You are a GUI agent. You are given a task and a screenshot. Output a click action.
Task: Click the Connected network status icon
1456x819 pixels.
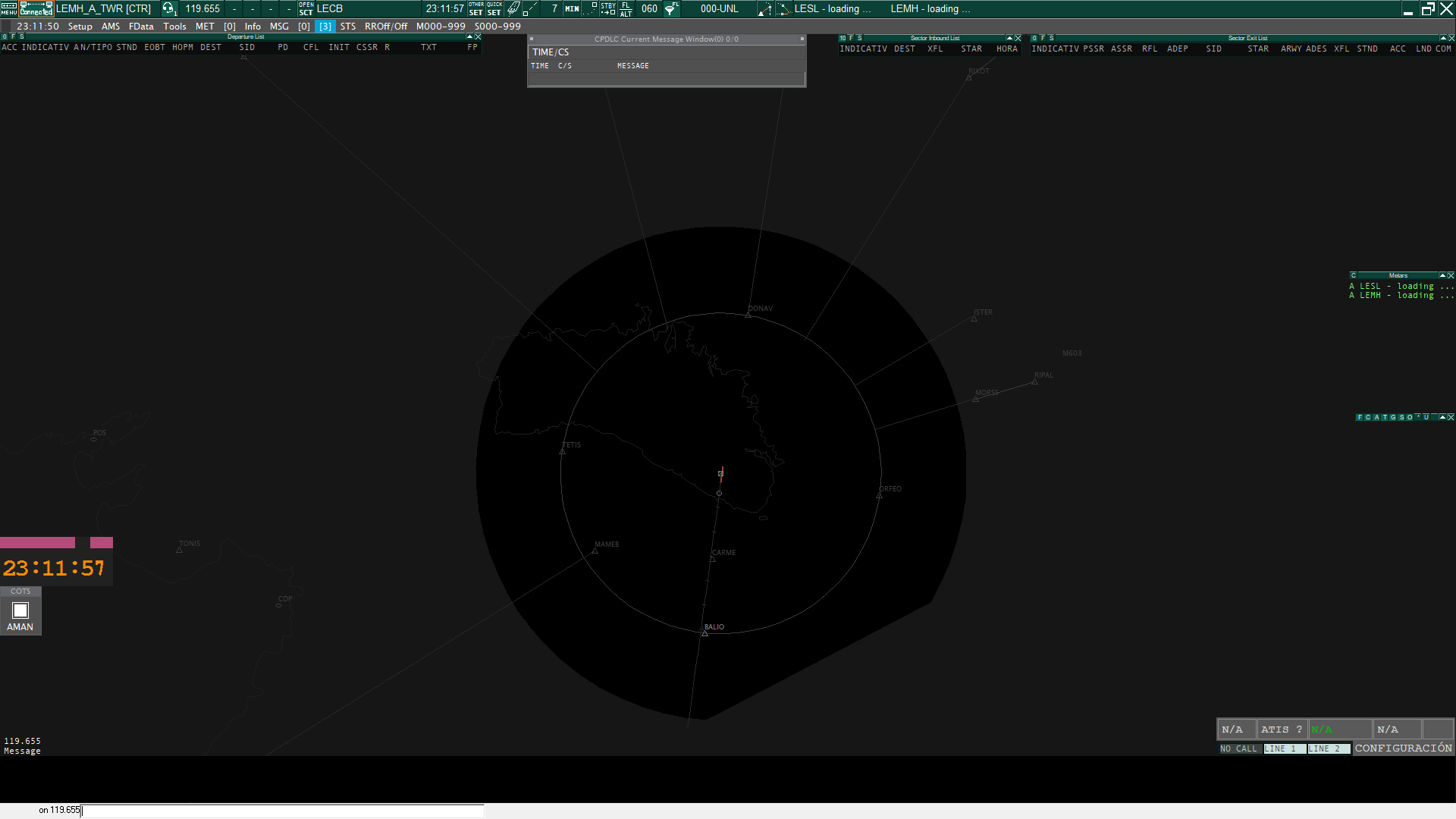click(36, 9)
